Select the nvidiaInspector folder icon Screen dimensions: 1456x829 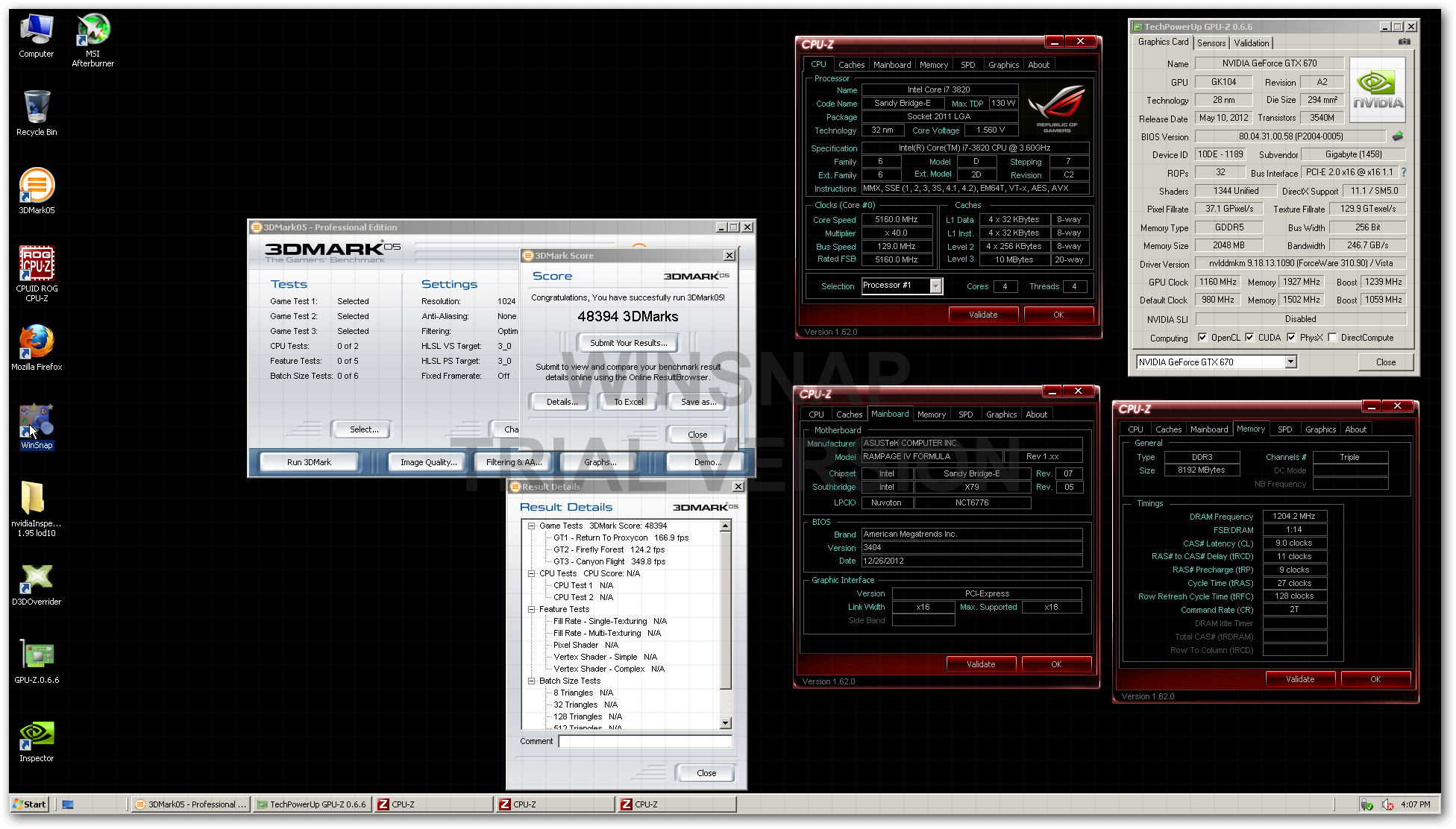pyautogui.click(x=37, y=508)
